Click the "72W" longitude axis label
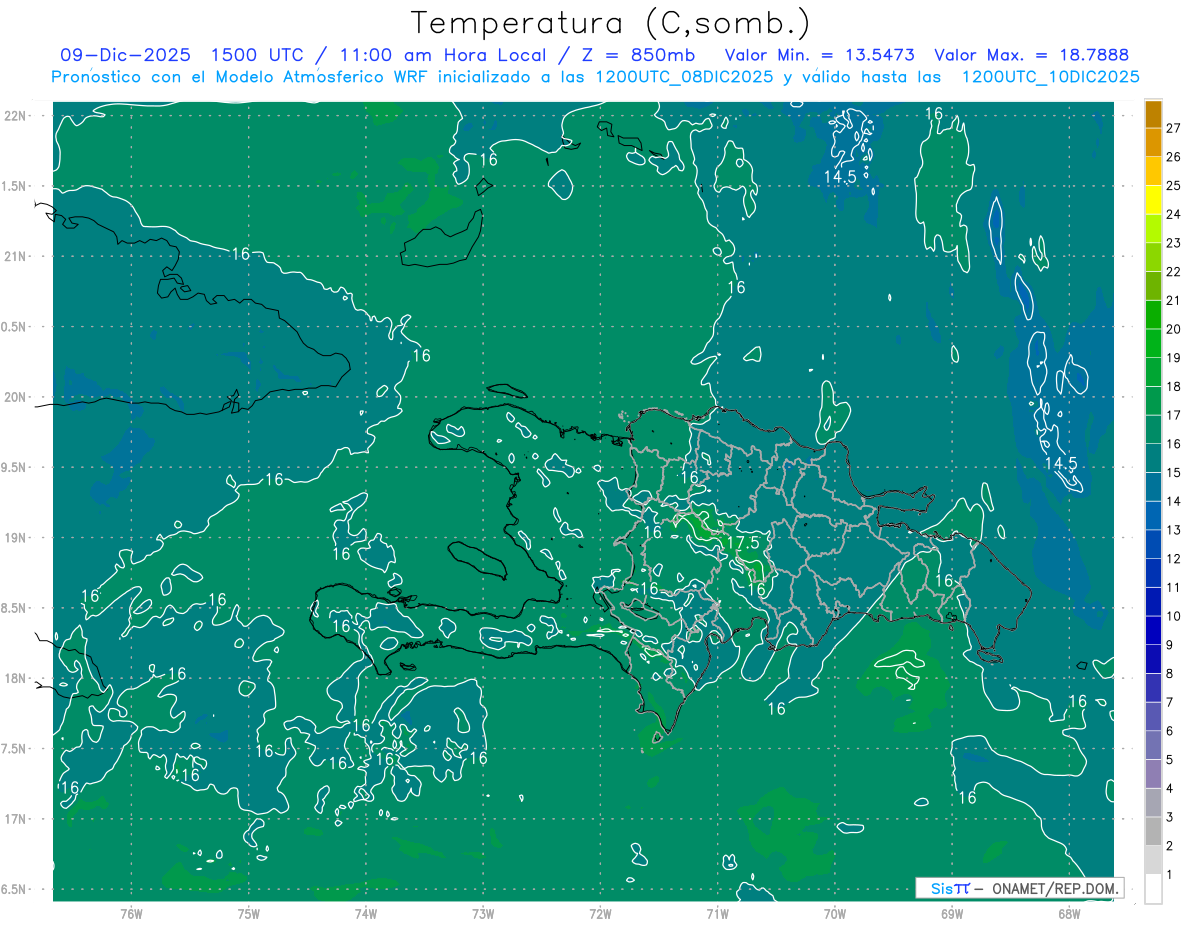Screen dimensions: 1200x927 (x=600, y=913)
